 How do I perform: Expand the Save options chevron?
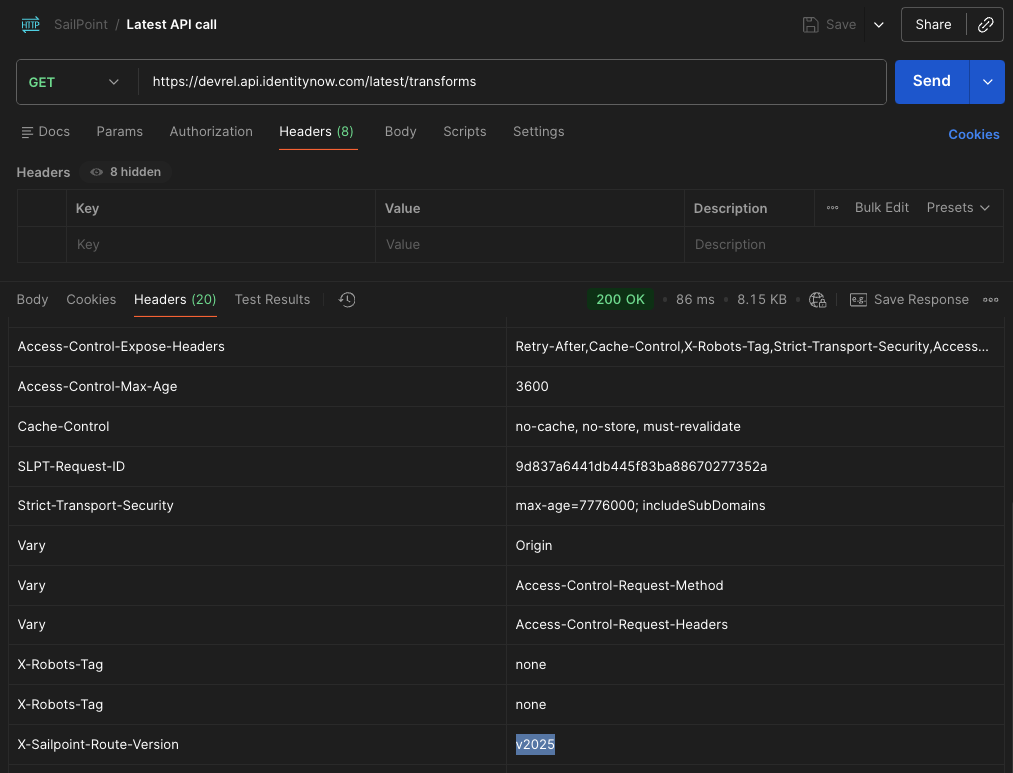pyautogui.click(x=879, y=25)
